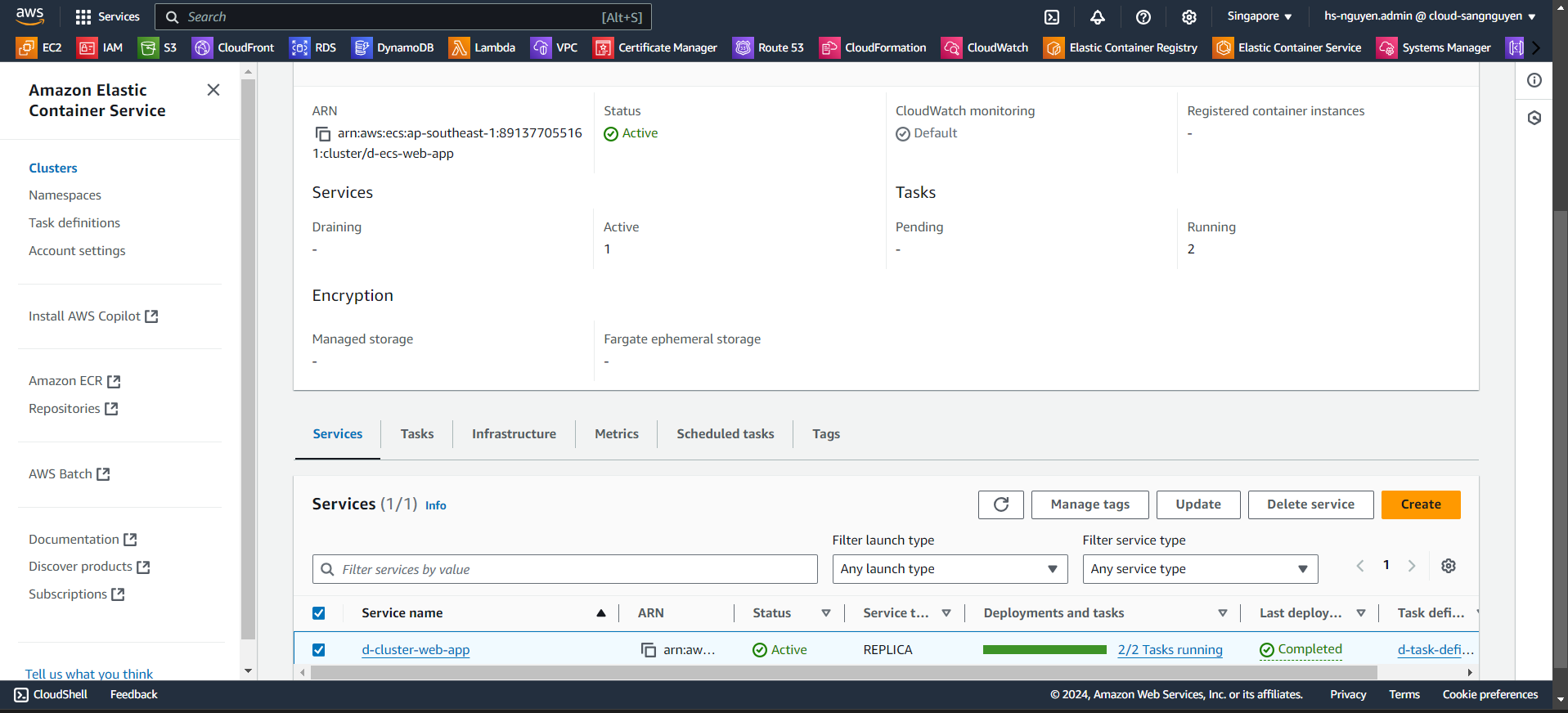Open CloudWatch shortcut

coord(985,47)
